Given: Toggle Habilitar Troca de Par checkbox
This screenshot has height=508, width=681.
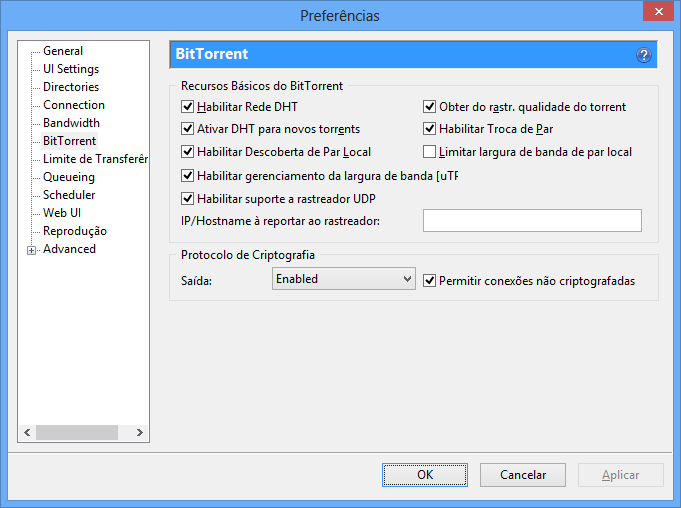Looking at the screenshot, I should click(429, 129).
